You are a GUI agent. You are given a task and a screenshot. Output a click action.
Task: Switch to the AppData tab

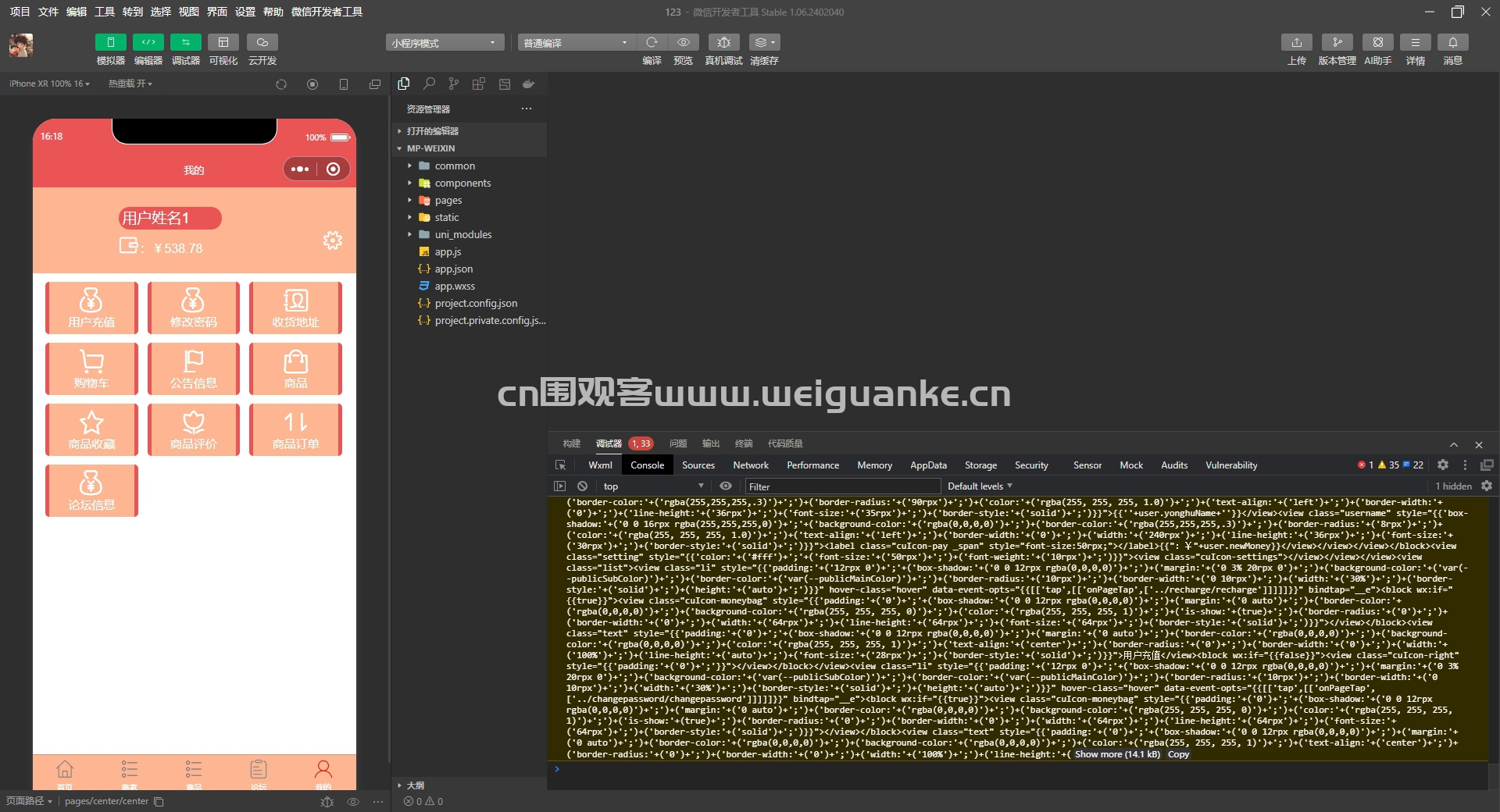(928, 465)
